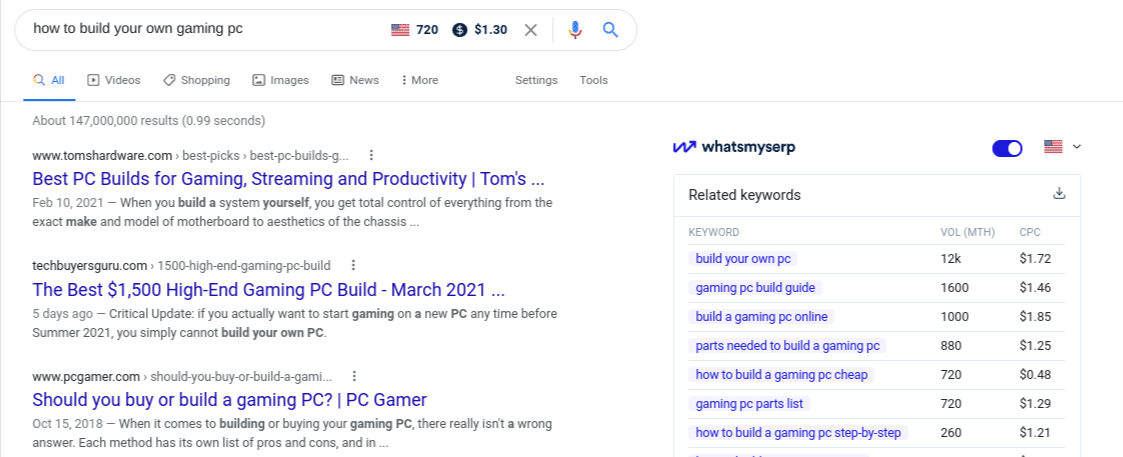This screenshot has width=1123, height=457.
Task: Click 'how to build a gaming pc step-by-step' keyword
Action: click(799, 433)
